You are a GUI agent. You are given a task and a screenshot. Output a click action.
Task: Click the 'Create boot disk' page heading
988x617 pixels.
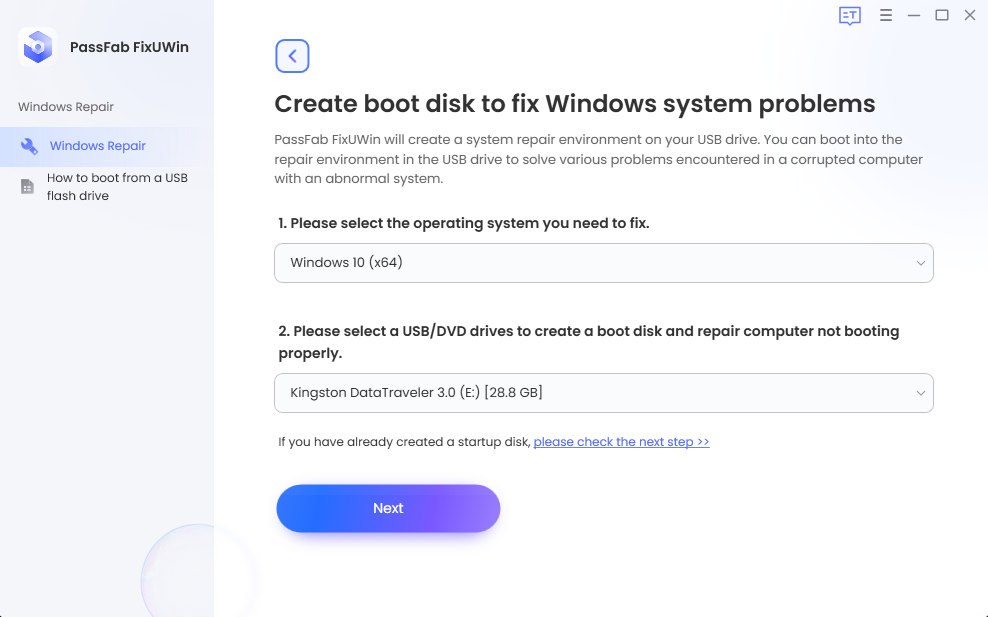(574, 104)
